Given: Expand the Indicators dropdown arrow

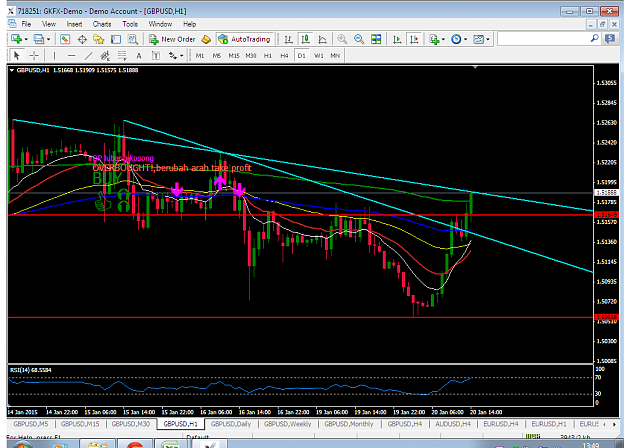Looking at the screenshot, I should tap(443, 39).
